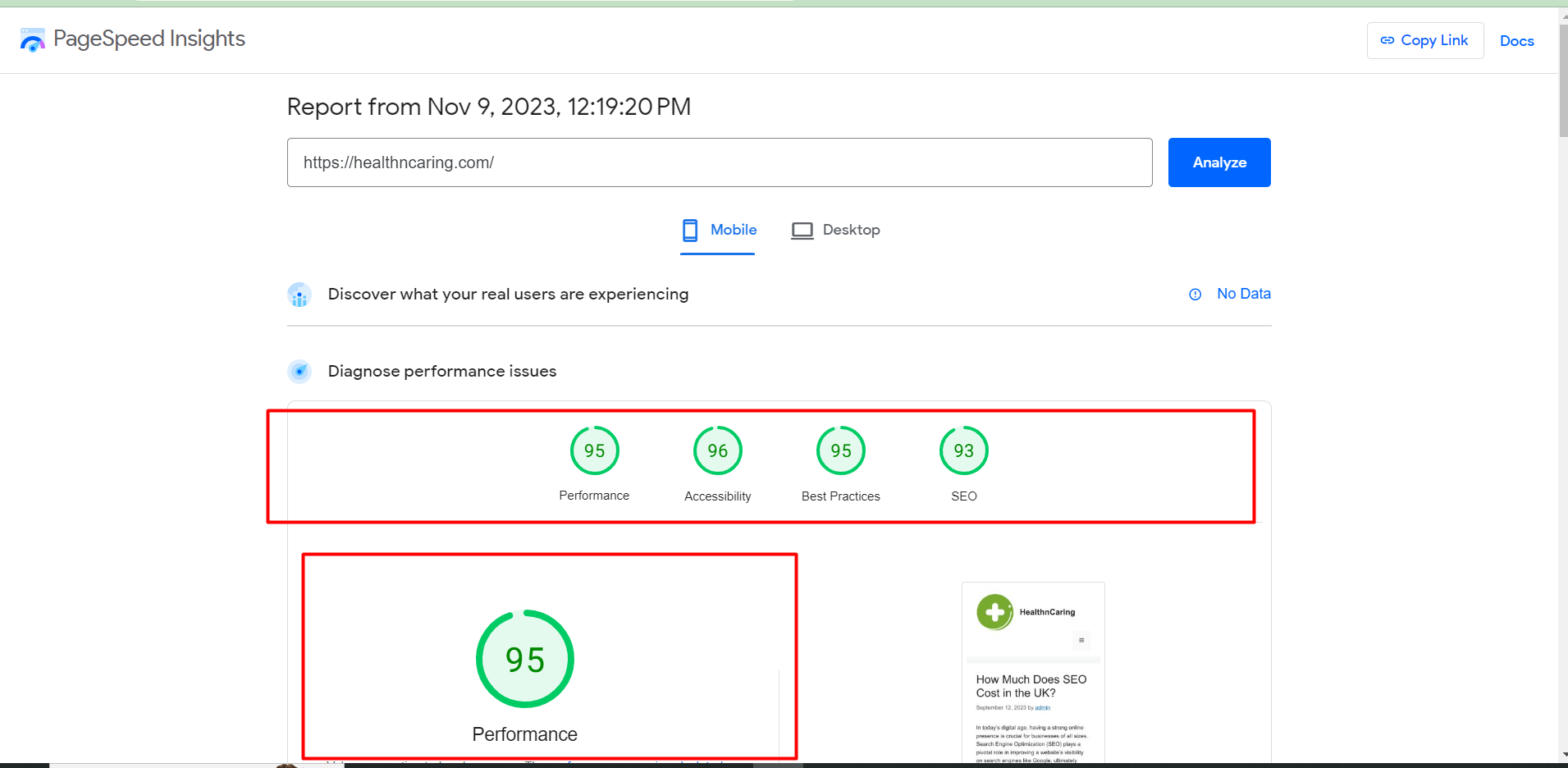Click the PageSpeed Insights logo icon

33,40
